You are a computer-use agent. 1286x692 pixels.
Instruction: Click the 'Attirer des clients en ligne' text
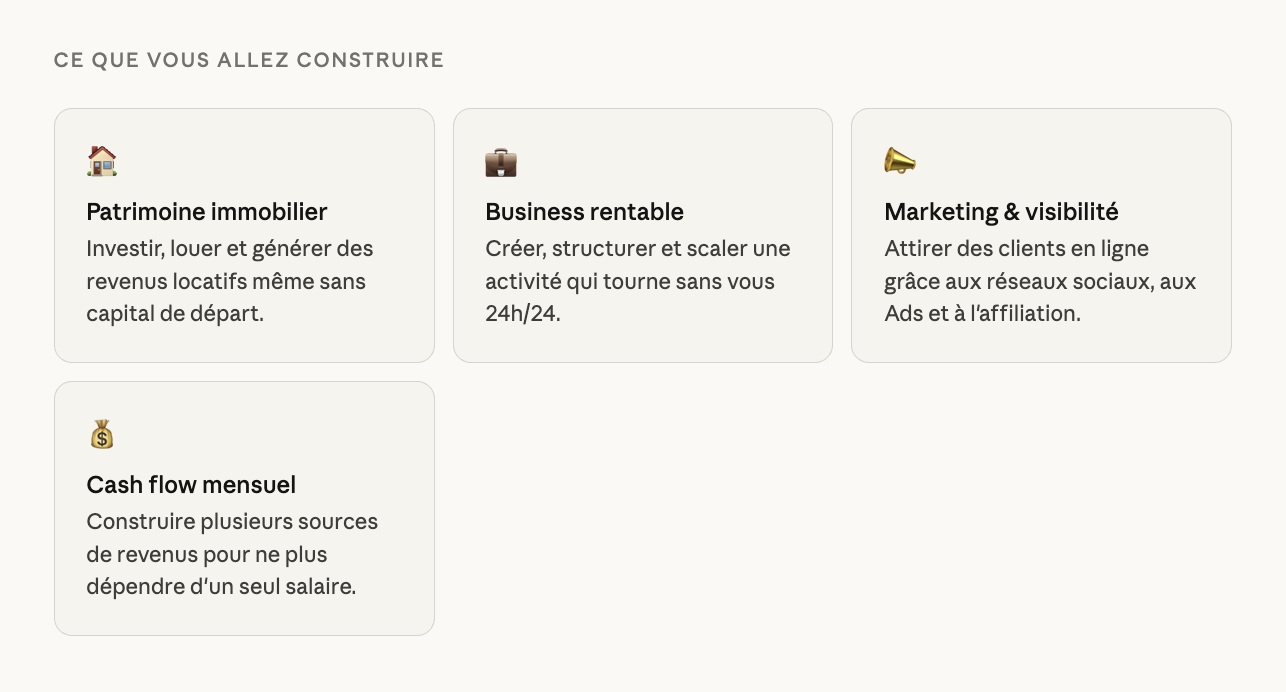click(1016, 248)
